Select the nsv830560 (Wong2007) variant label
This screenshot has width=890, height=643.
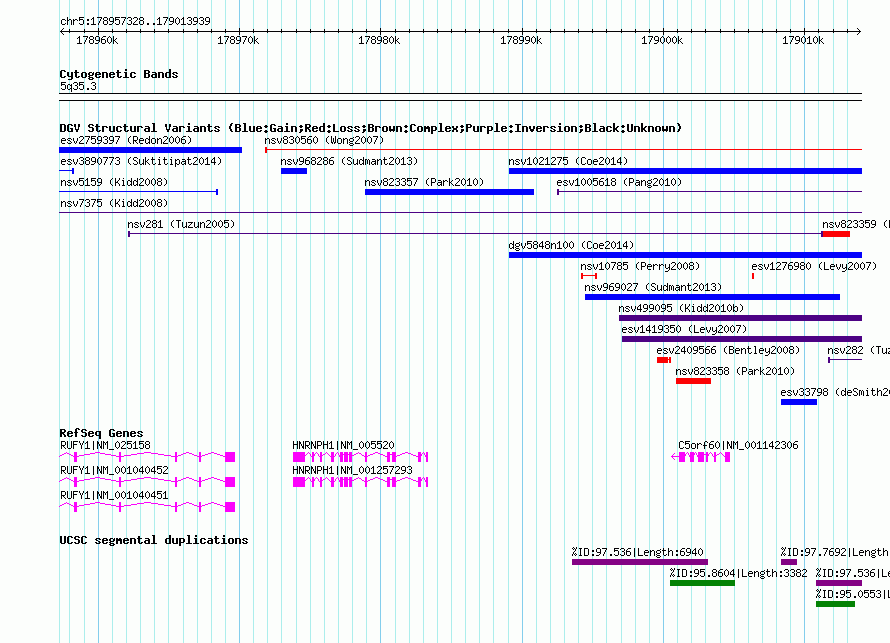pos(324,140)
